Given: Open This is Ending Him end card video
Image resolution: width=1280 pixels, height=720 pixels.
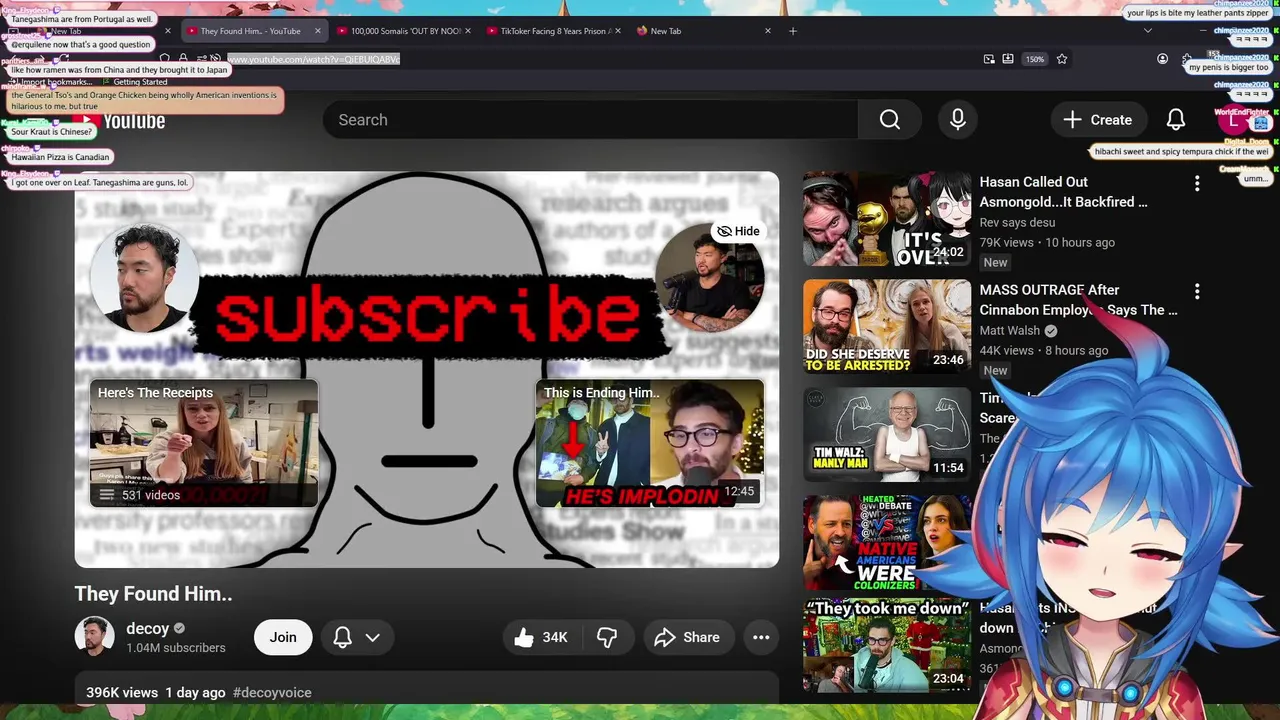Looking at the screenshot, I should click(x=650, y=443).
